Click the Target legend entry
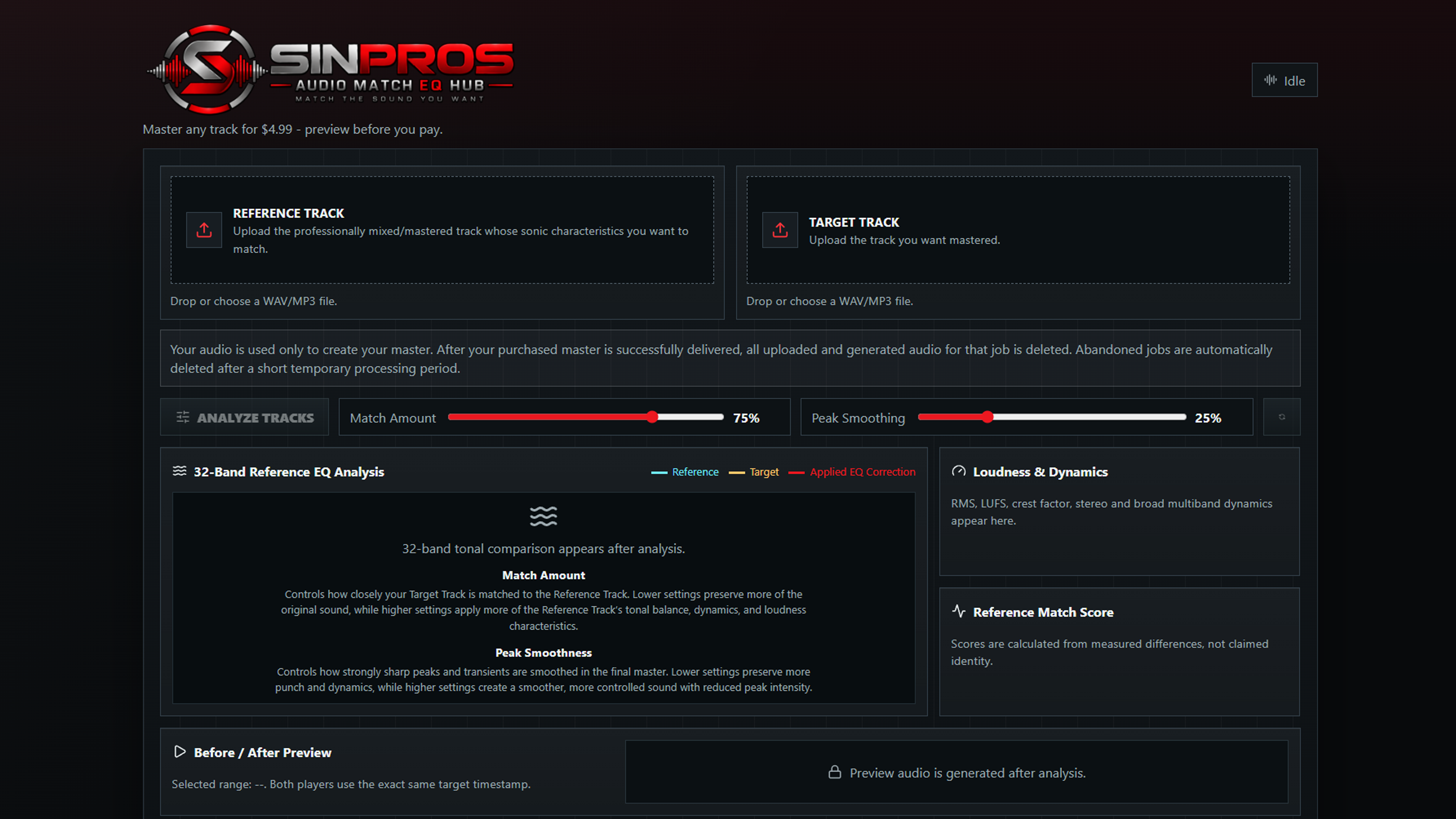 pos(753,472)
